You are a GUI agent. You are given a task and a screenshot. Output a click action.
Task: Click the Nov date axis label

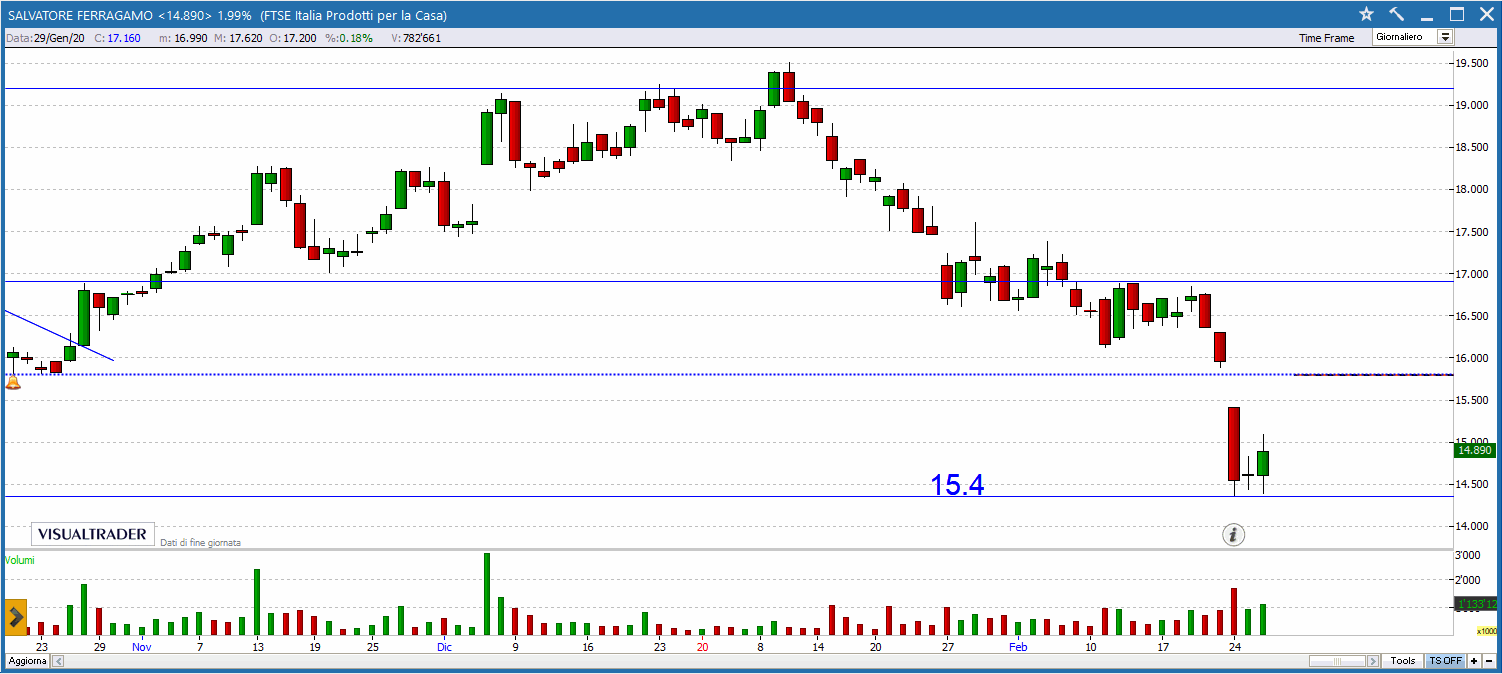click(142, 647)
